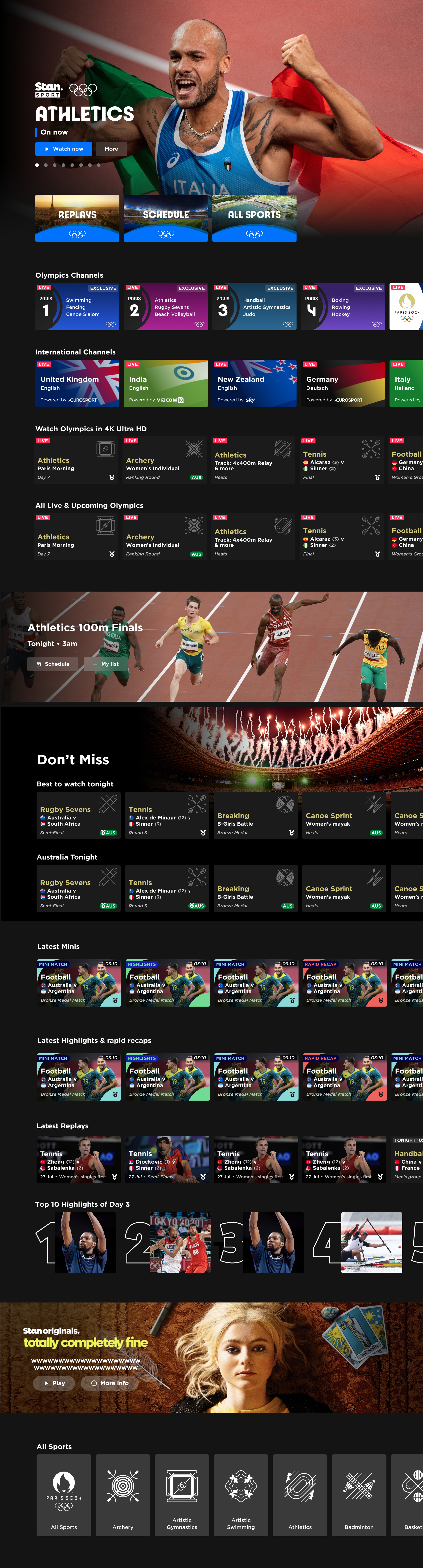The height and width of the screenshot is (1568, 423).
Task: Open More Info for Totally Completely Fine
Action: tap(110, 1383)
